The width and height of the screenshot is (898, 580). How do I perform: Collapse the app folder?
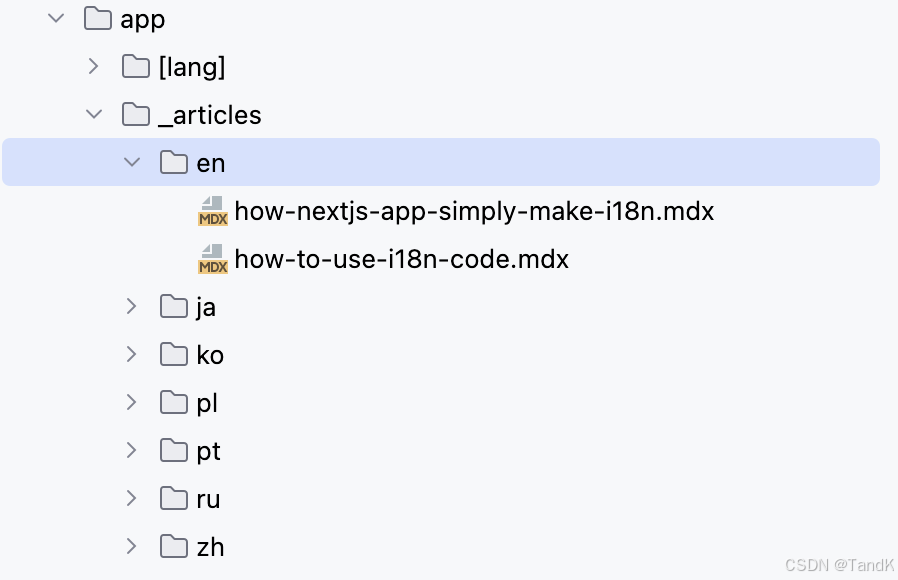click(x=56, y=18)
